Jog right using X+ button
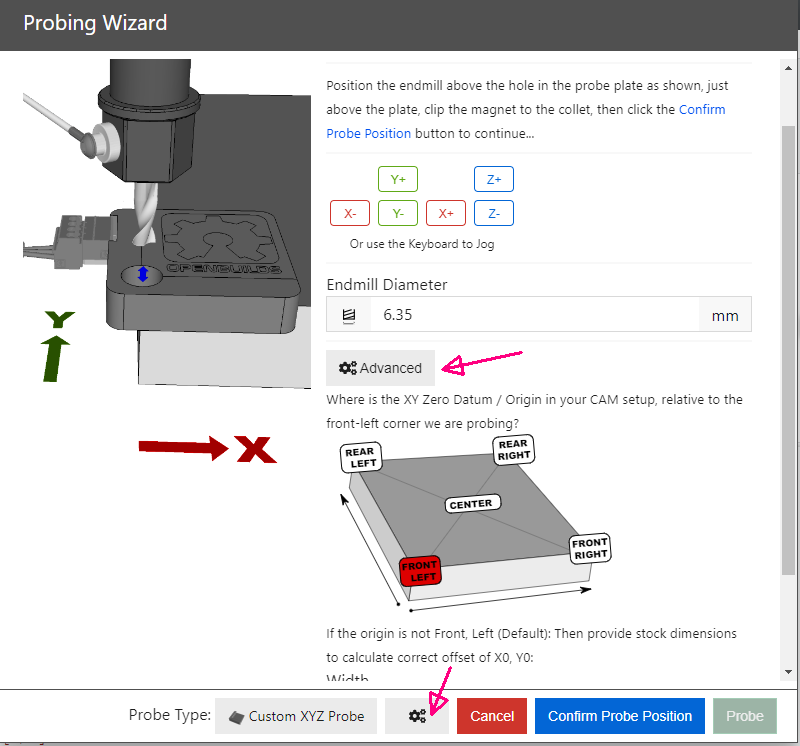The image size is (800, 746). 446,213
